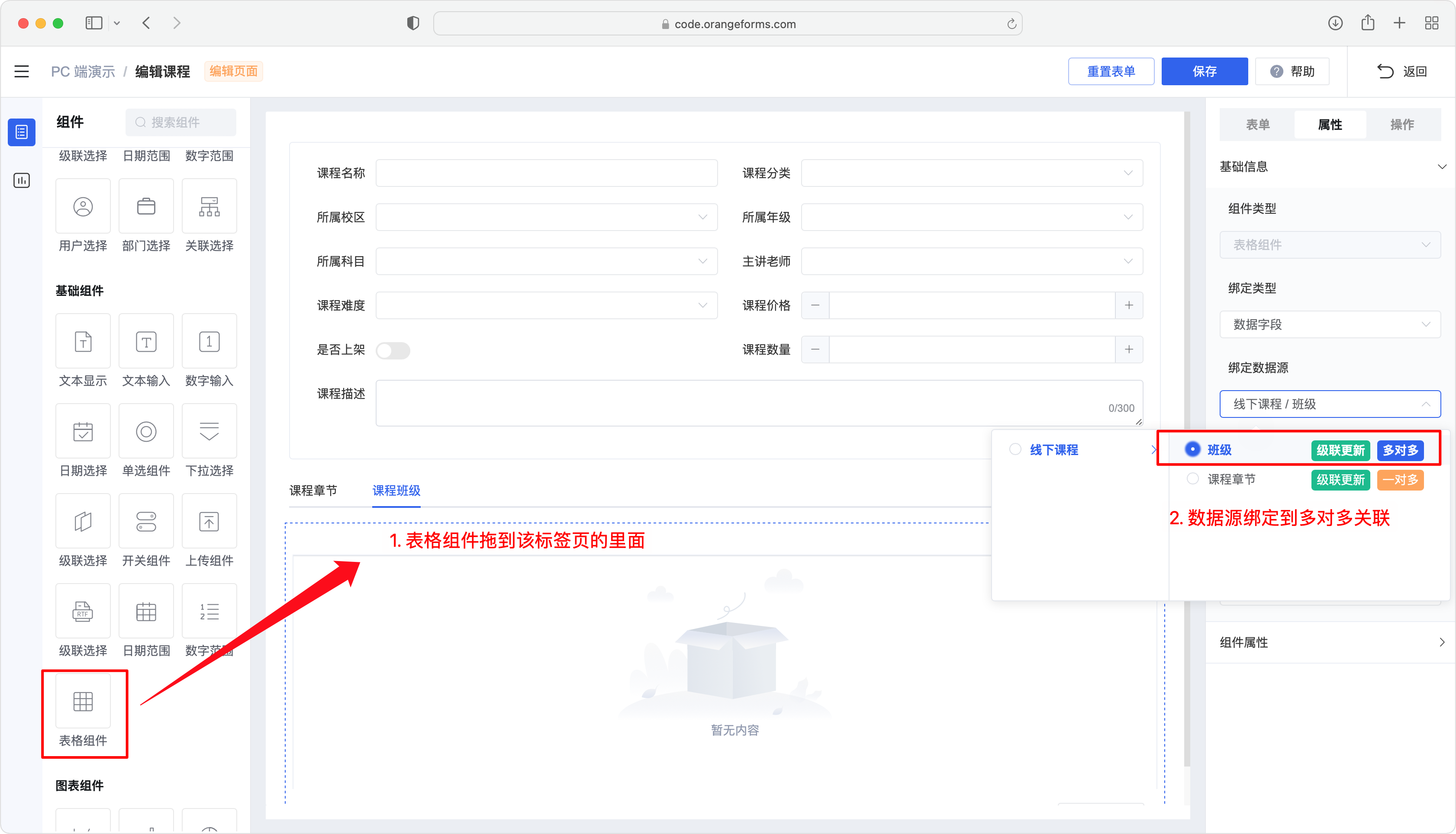Open the 所属科目 dropdown
This screenshot has width=1456, height=834.
[547, 261]
